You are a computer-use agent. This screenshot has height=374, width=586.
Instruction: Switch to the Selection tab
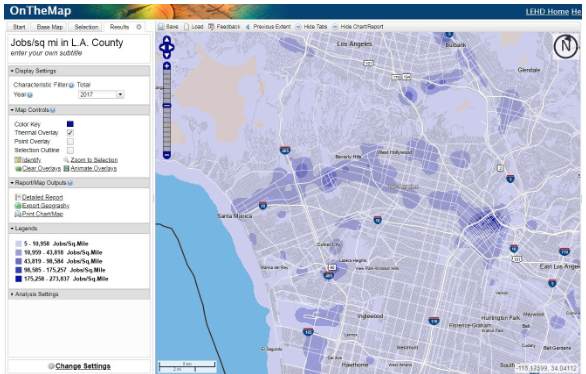click(x=86, y=27)
